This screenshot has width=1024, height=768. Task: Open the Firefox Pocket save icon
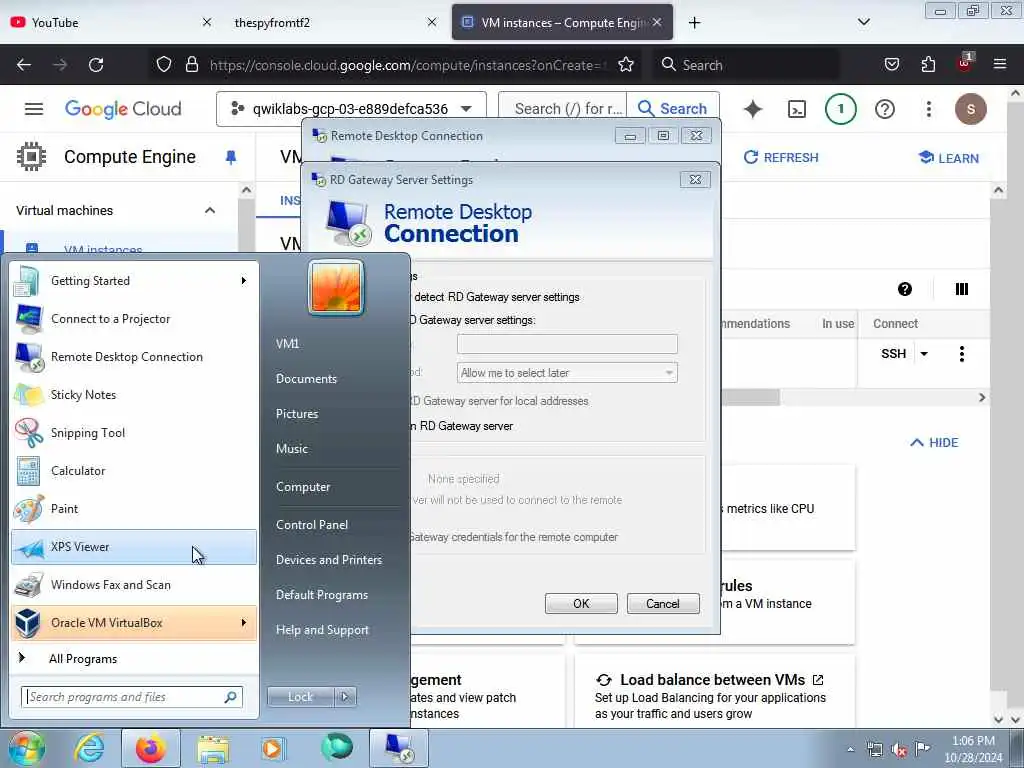pos(891,65)
